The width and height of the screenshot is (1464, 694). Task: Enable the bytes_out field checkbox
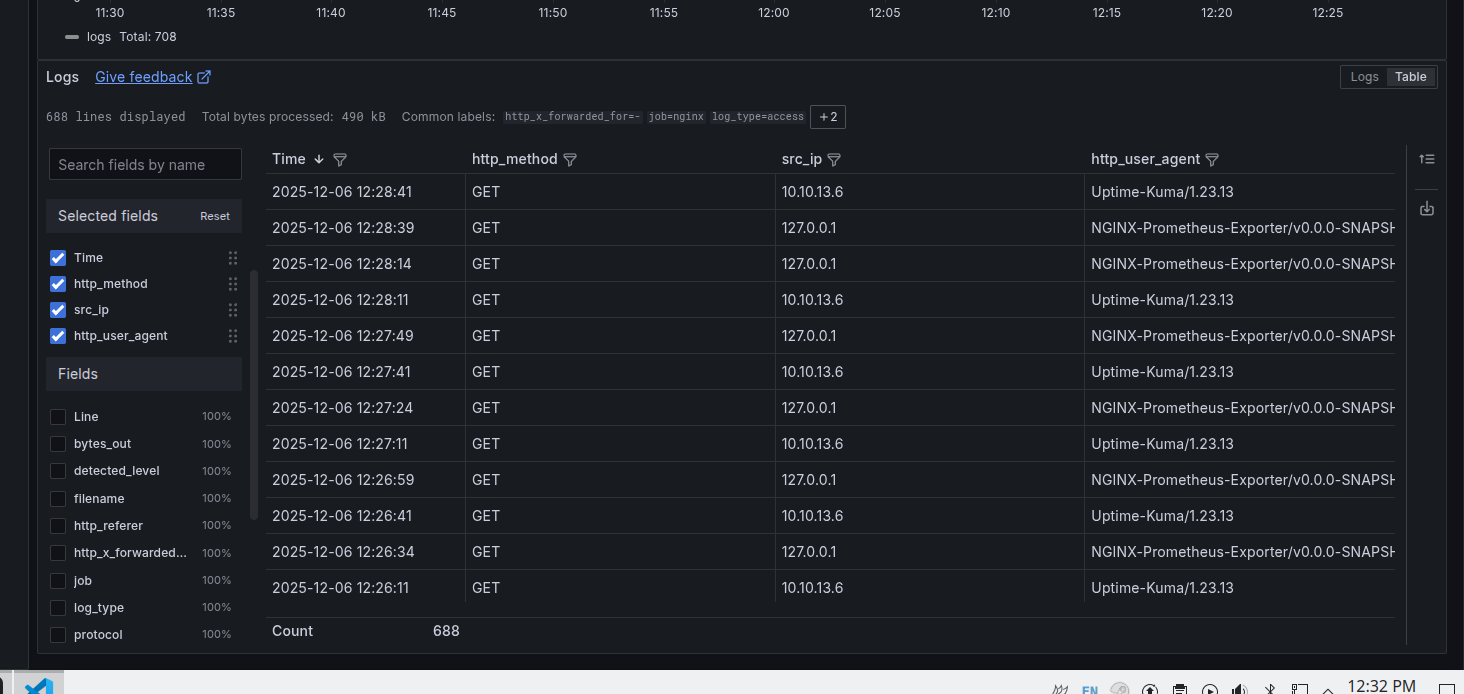58,444
